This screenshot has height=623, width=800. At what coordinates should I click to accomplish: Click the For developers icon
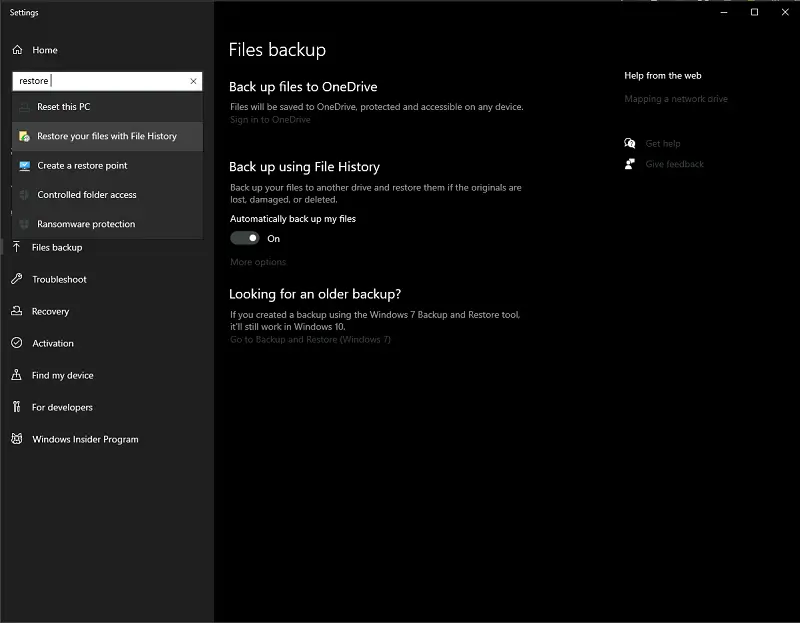(17, 407)
